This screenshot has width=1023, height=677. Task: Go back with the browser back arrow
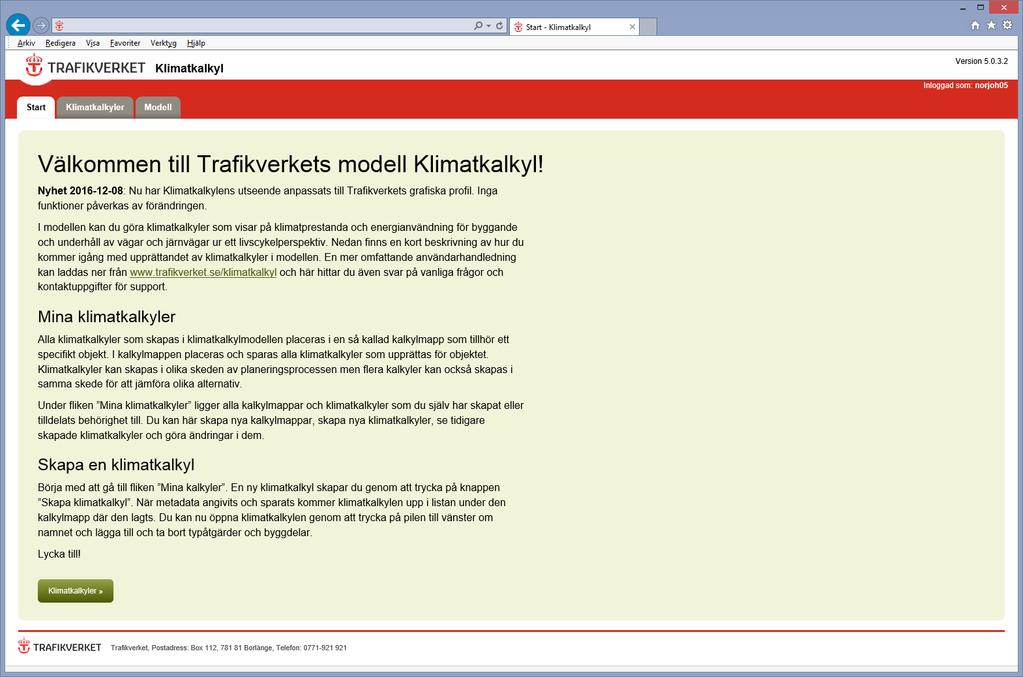[x=18, y=25]
